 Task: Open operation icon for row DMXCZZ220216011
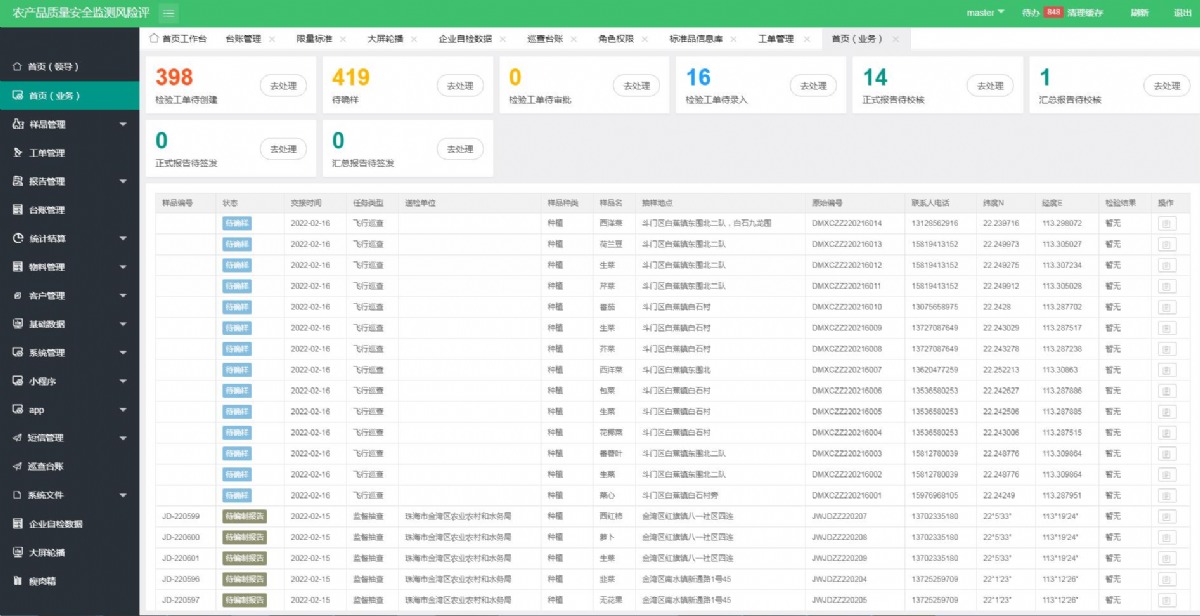point(1166,286)
